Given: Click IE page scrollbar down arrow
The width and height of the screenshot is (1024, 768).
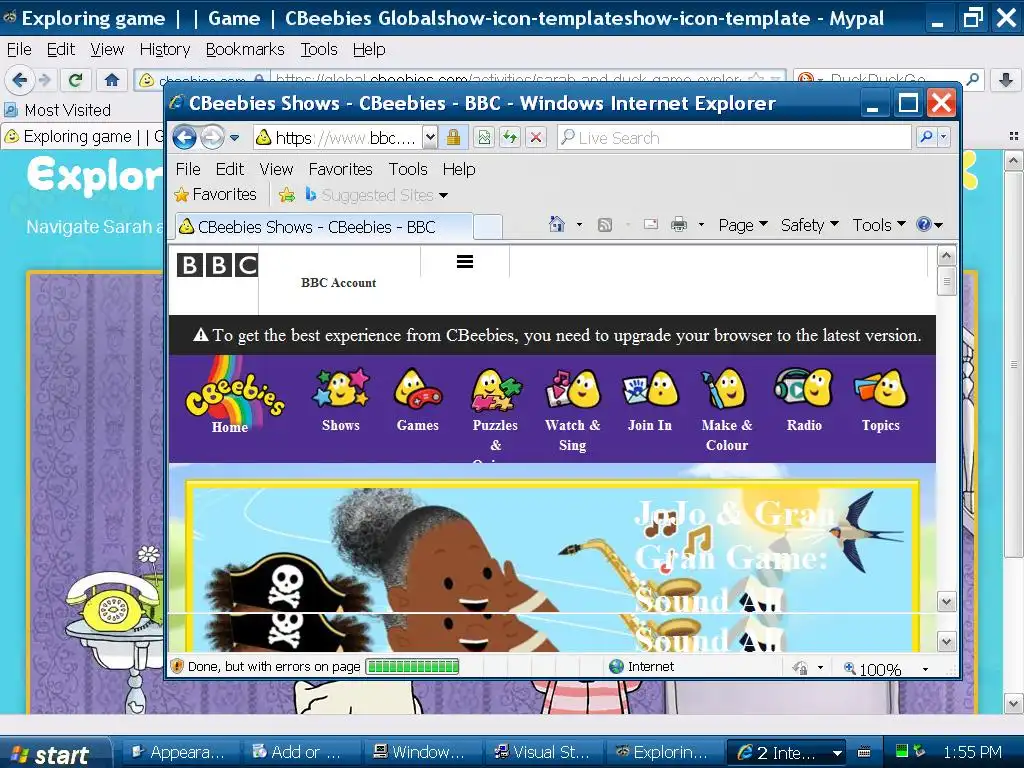Looking at the screenshot, I should (946, 641).
